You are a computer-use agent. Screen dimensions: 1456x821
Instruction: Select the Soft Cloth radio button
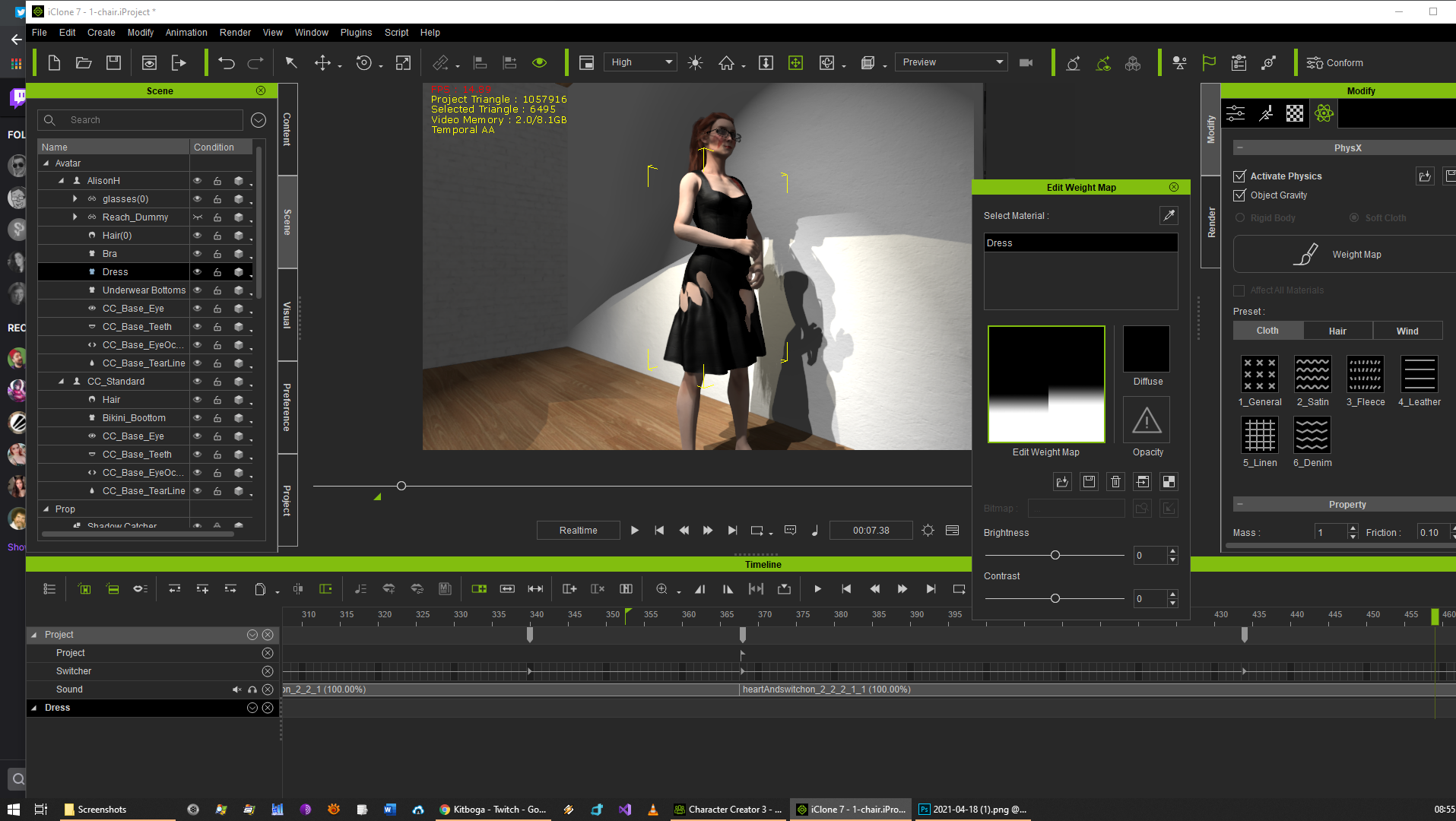(1354, 217)
